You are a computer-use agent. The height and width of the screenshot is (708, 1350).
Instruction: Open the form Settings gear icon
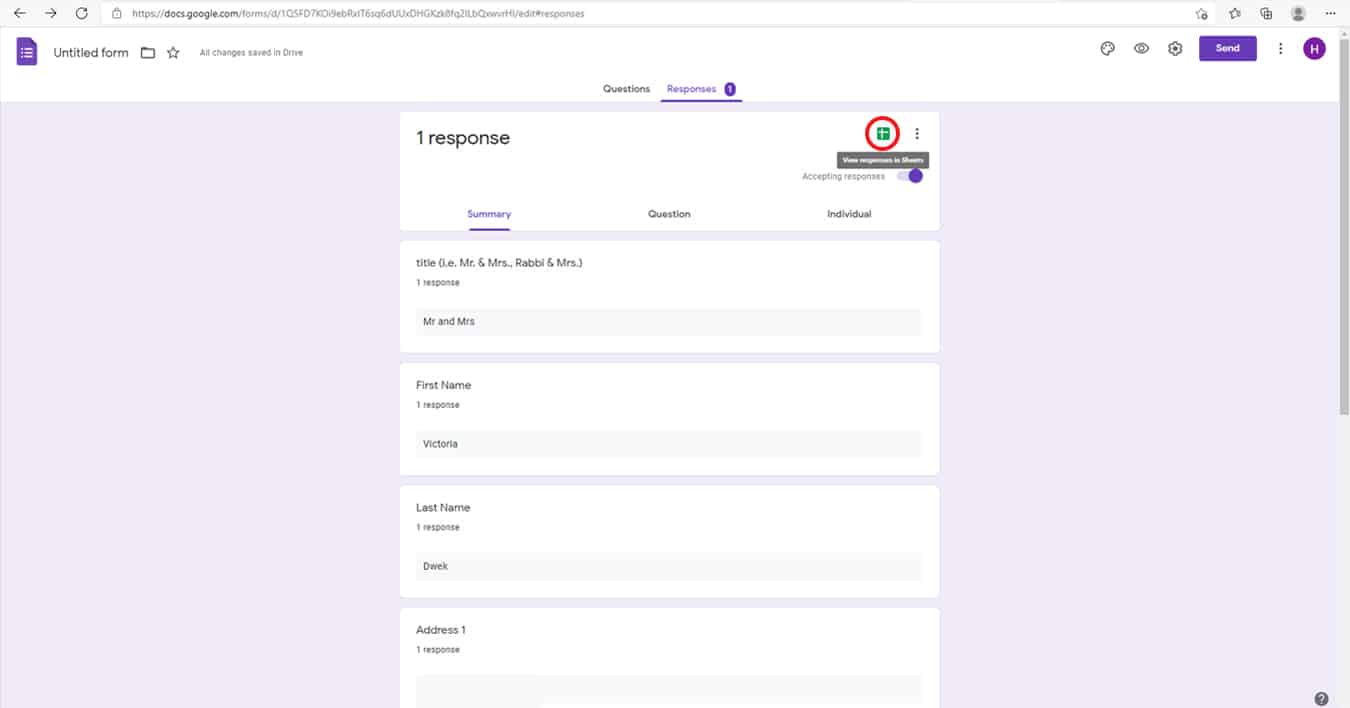pos(1175,49)
